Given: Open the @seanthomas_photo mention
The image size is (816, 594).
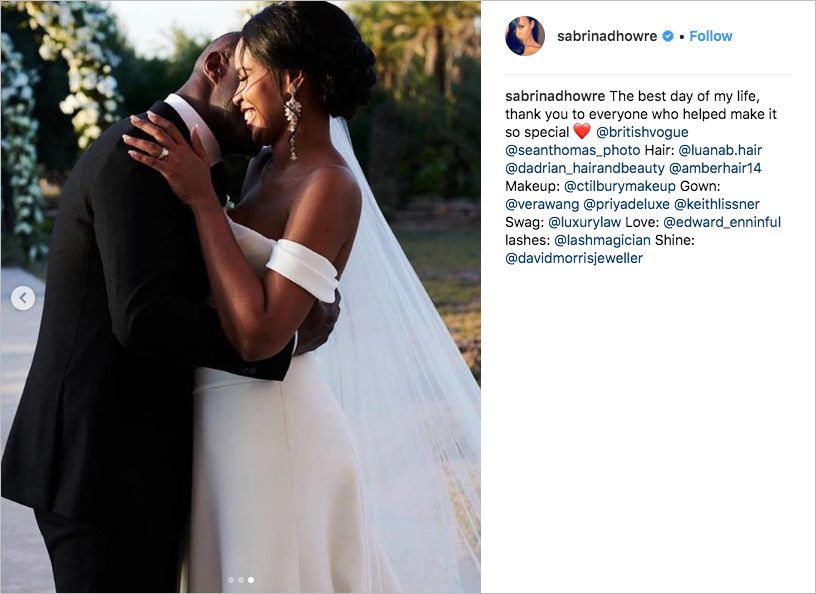Looking at the screenshot, I should [572, 150].
